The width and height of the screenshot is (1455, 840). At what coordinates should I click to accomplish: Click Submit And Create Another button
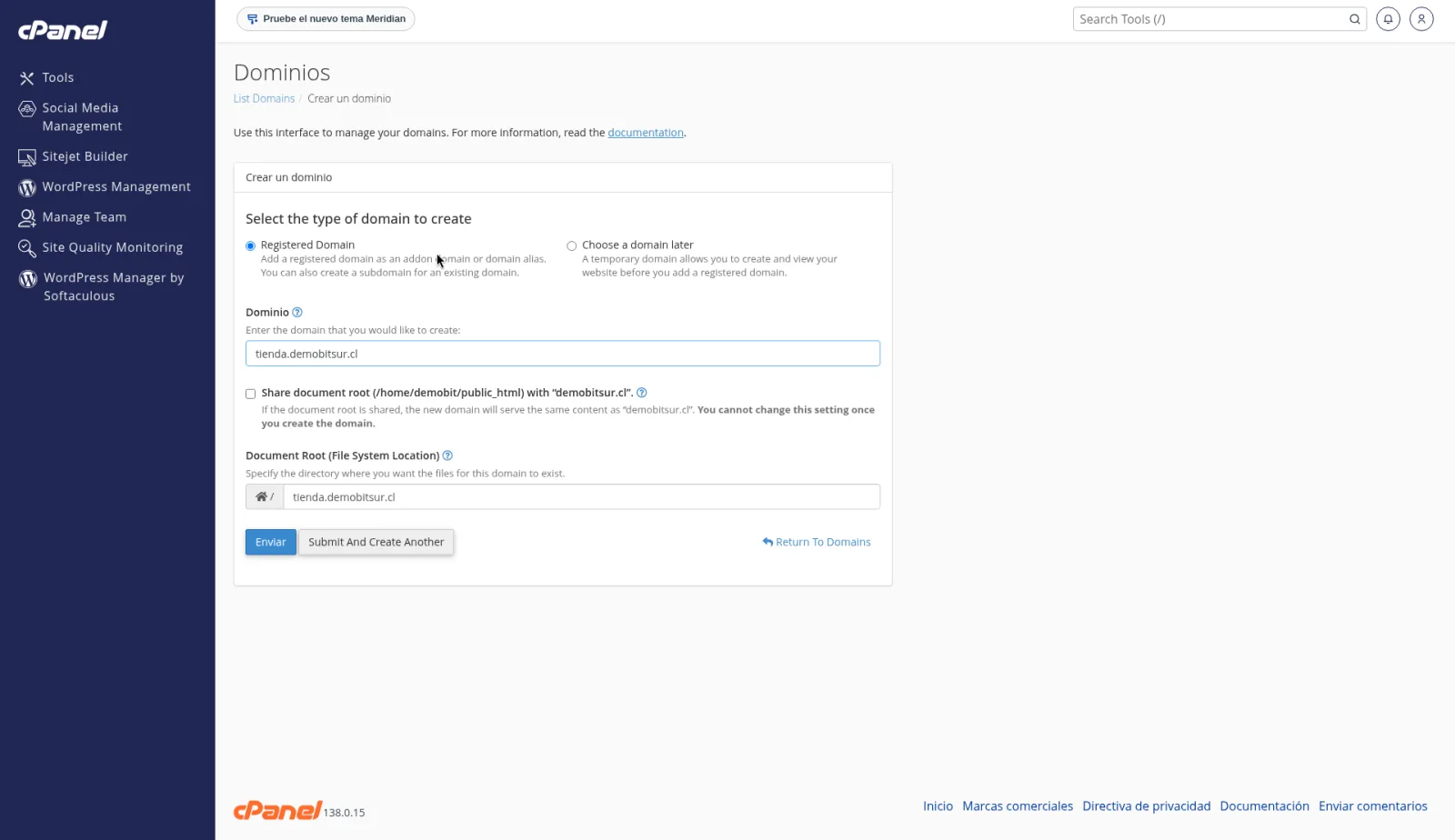tap(376, 542)
